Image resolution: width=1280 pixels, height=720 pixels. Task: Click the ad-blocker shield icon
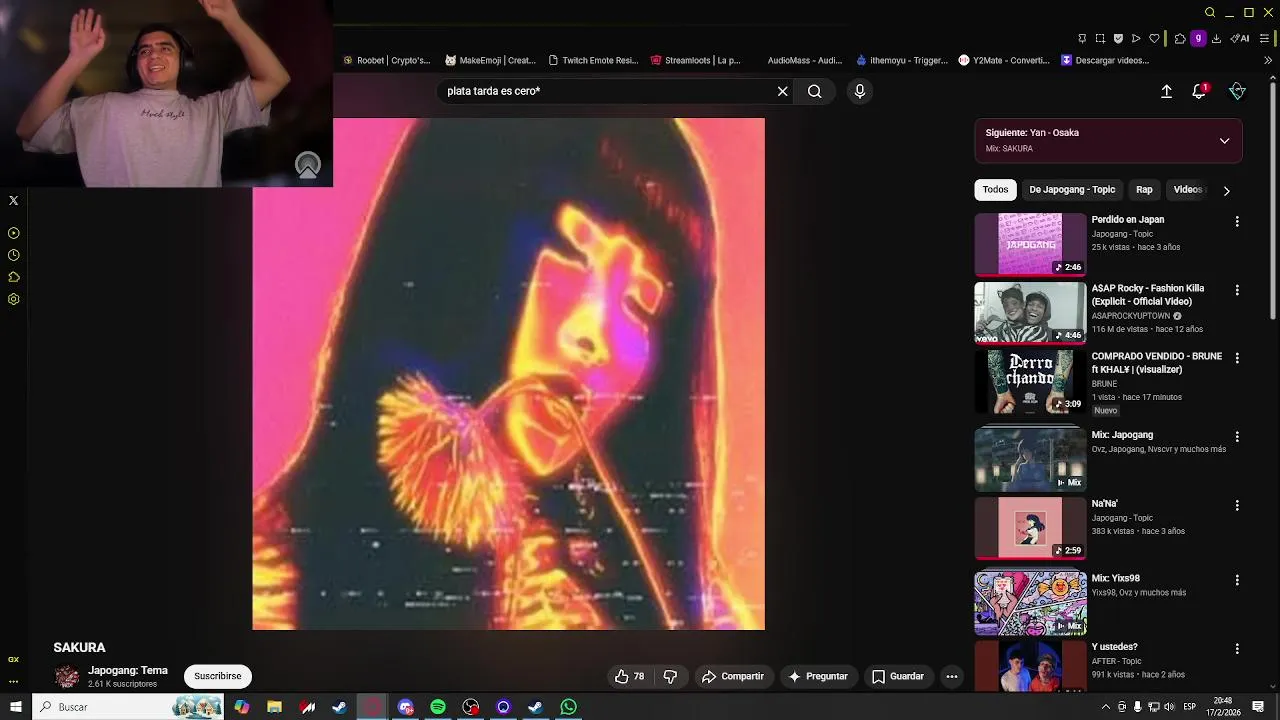pos(1118,39)
